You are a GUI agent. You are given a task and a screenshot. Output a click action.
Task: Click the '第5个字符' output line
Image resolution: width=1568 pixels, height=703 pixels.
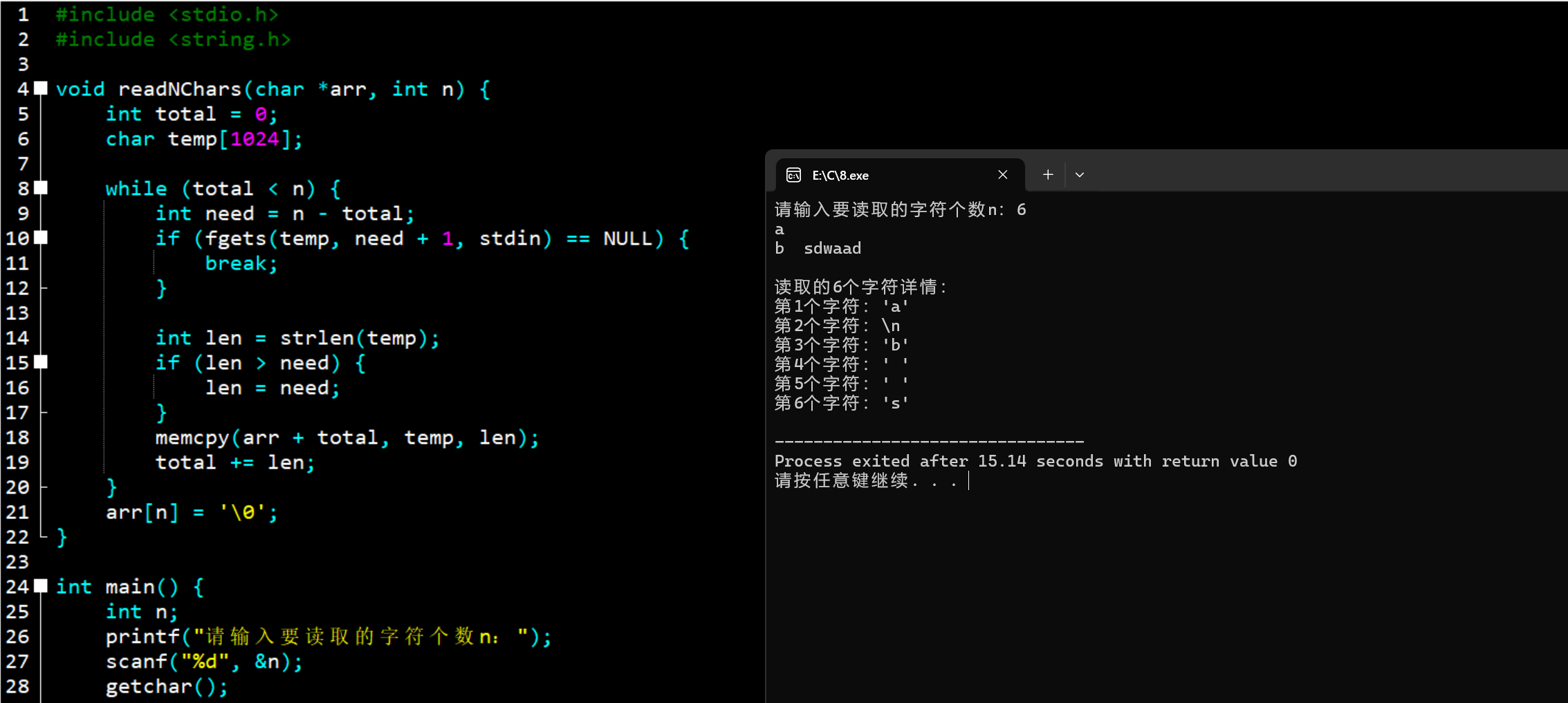(x=842, y=384)
